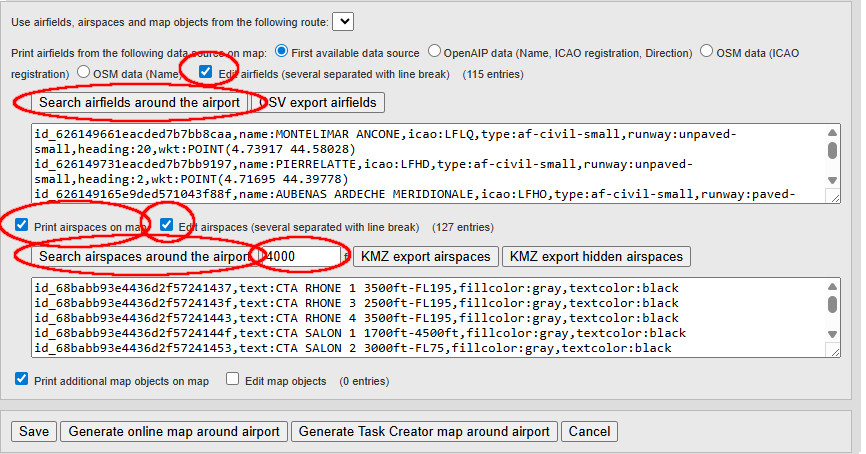The height and width of the screenshot is (454, 866).
Task: Toggle Edit airspaces checkbox
Action: 166,225
